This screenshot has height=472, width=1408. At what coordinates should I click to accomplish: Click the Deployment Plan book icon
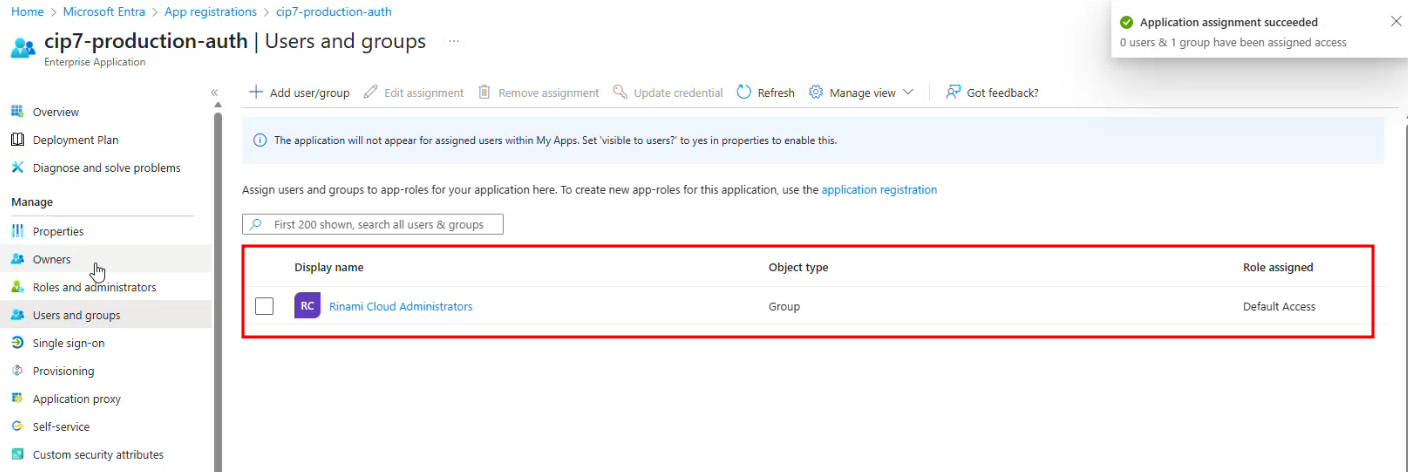[17, 140]
